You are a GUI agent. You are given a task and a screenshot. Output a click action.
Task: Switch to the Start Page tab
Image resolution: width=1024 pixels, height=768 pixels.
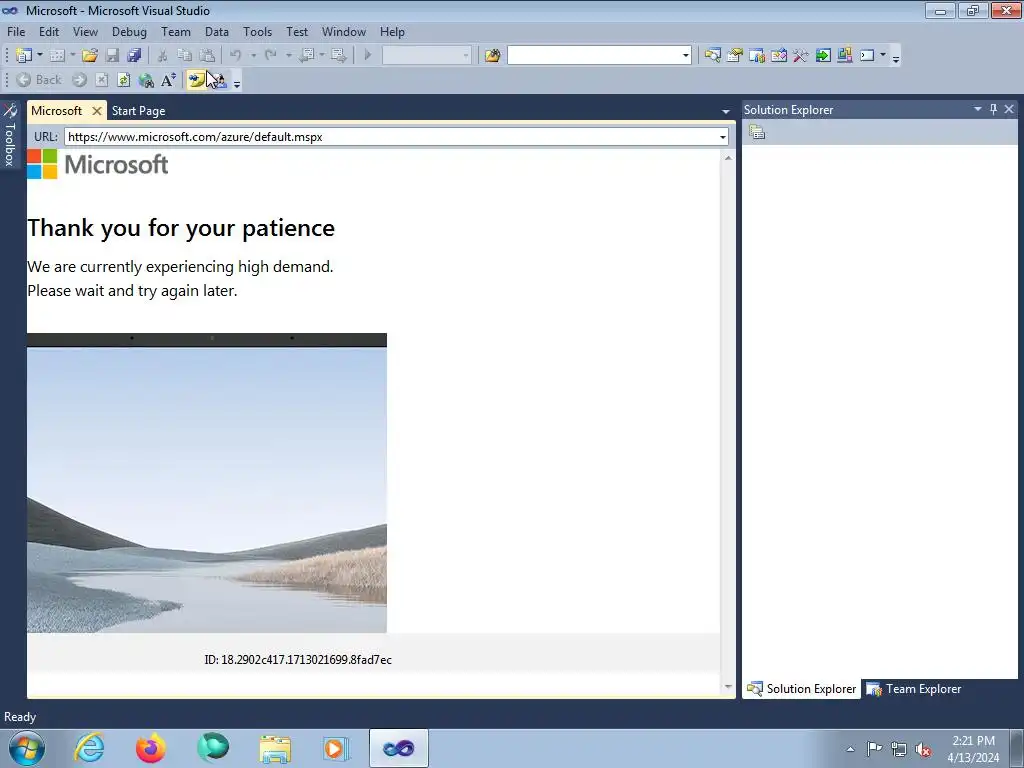(138, 111)
